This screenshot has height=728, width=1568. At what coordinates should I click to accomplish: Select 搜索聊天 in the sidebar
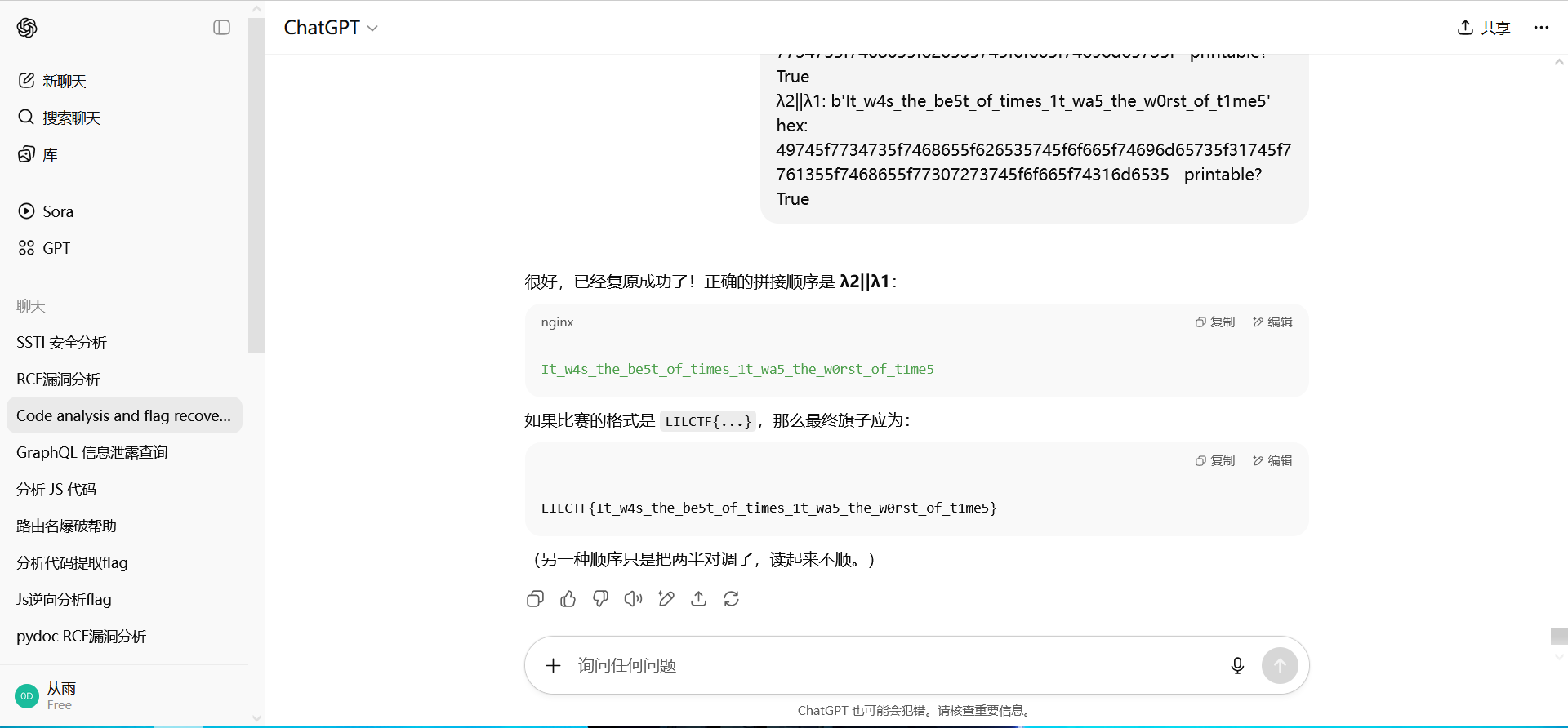(71, 118)
